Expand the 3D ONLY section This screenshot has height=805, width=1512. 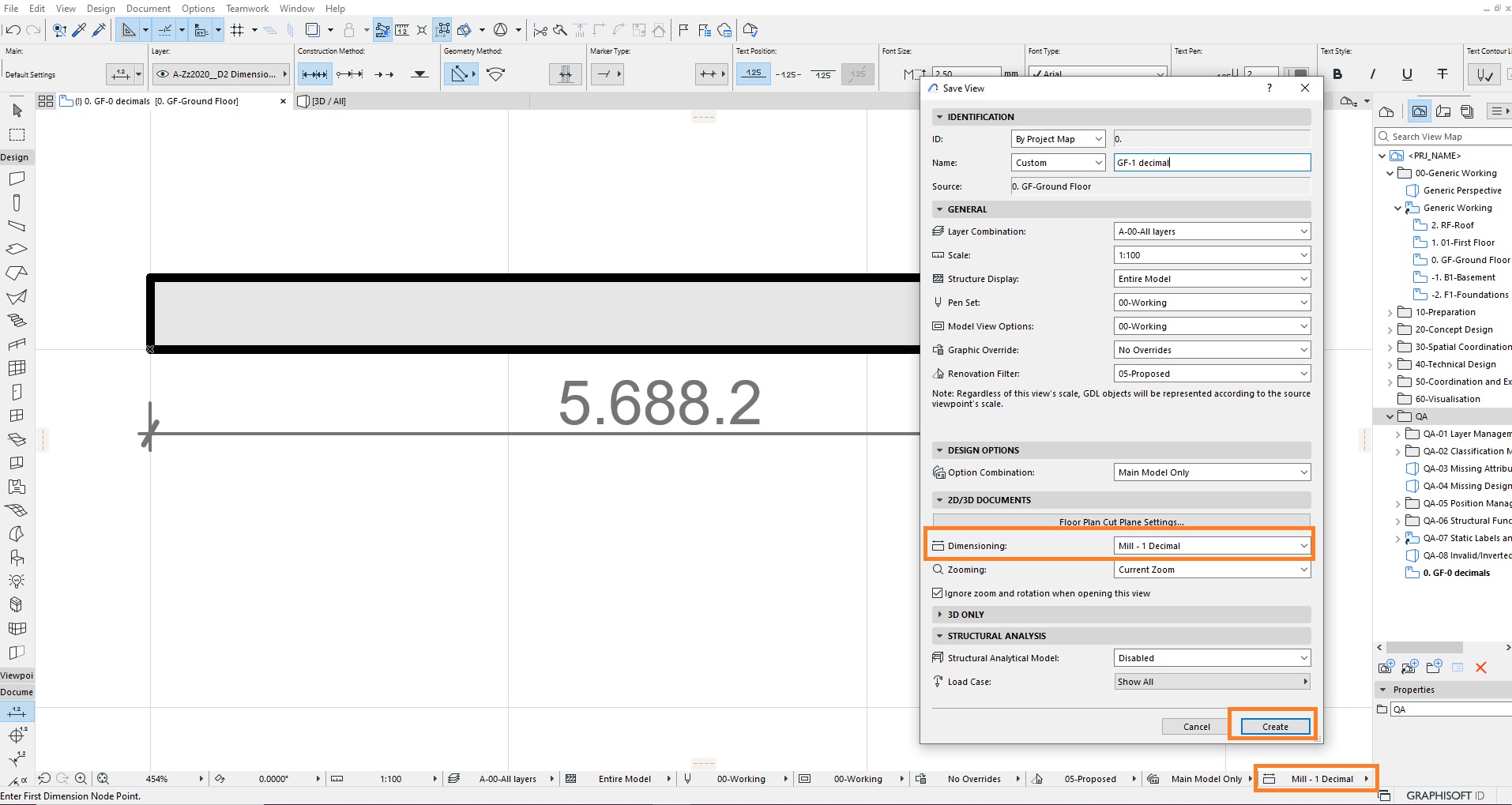939,615
